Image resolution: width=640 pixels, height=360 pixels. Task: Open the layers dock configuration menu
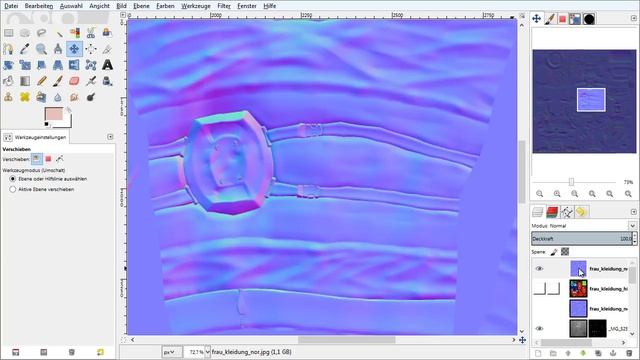(x=633, y=212)
